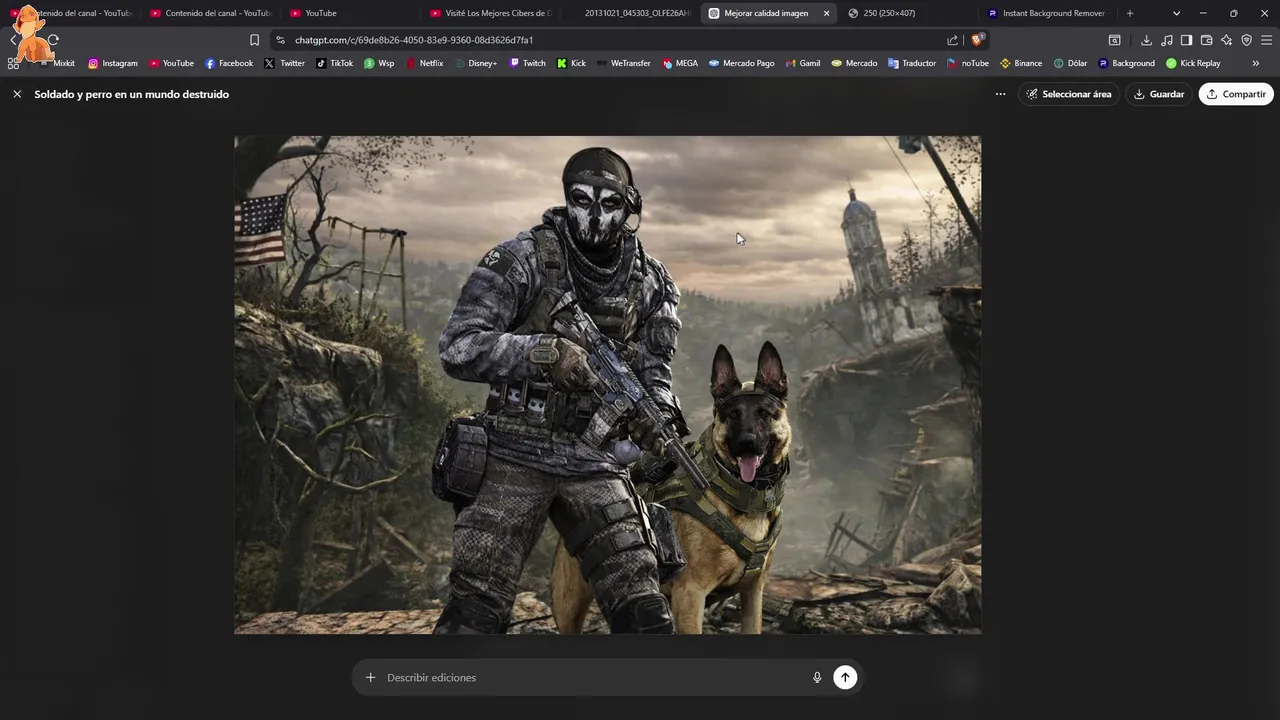This screenshot has height=720, width=1280.
Task: Open the Wsp bookmark
Action: point(379,63)
